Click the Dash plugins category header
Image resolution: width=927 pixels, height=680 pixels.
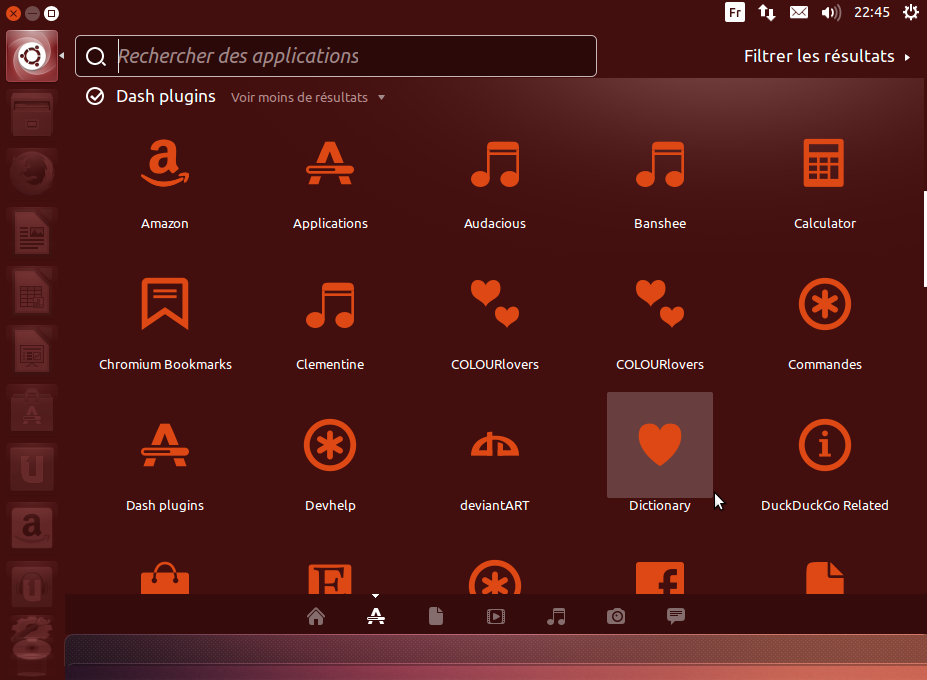pos(166,96)
